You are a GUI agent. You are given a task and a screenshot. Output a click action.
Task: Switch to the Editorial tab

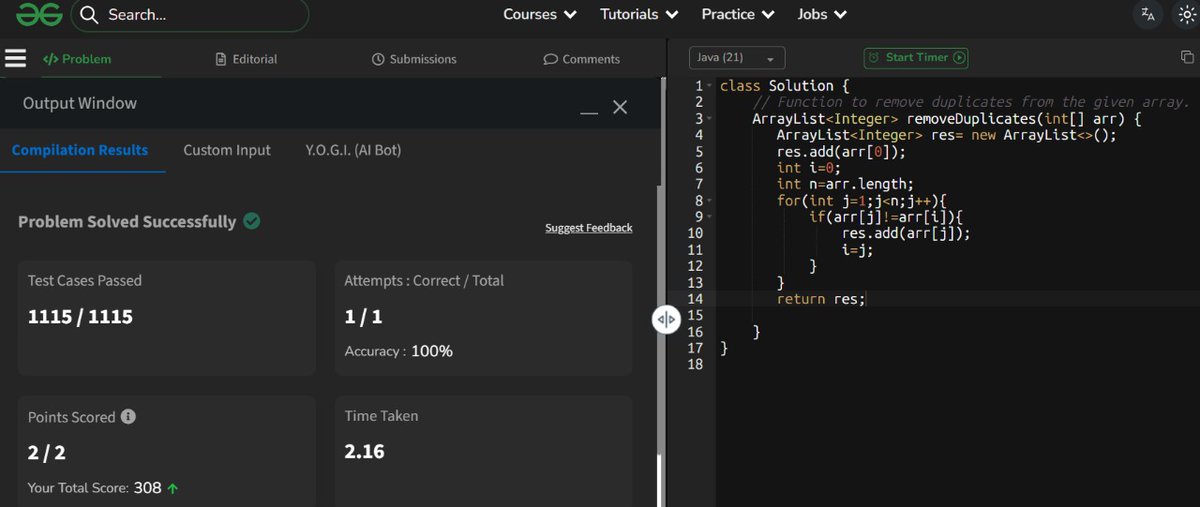tap(246, 59)
